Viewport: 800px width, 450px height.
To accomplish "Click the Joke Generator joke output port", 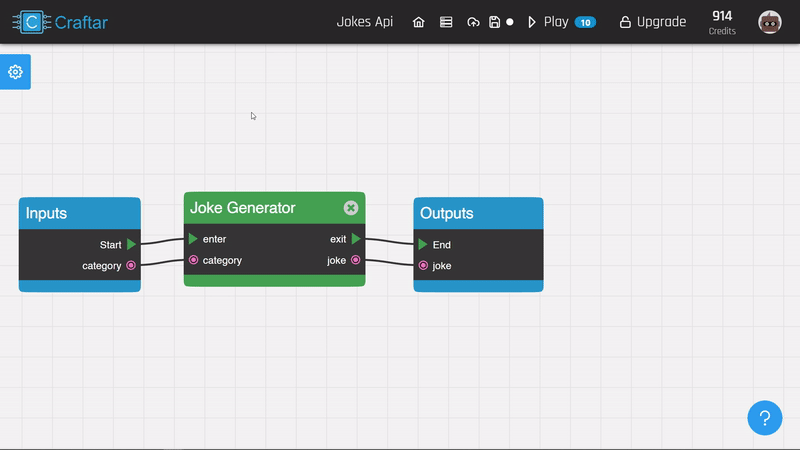I will point(356,260).
